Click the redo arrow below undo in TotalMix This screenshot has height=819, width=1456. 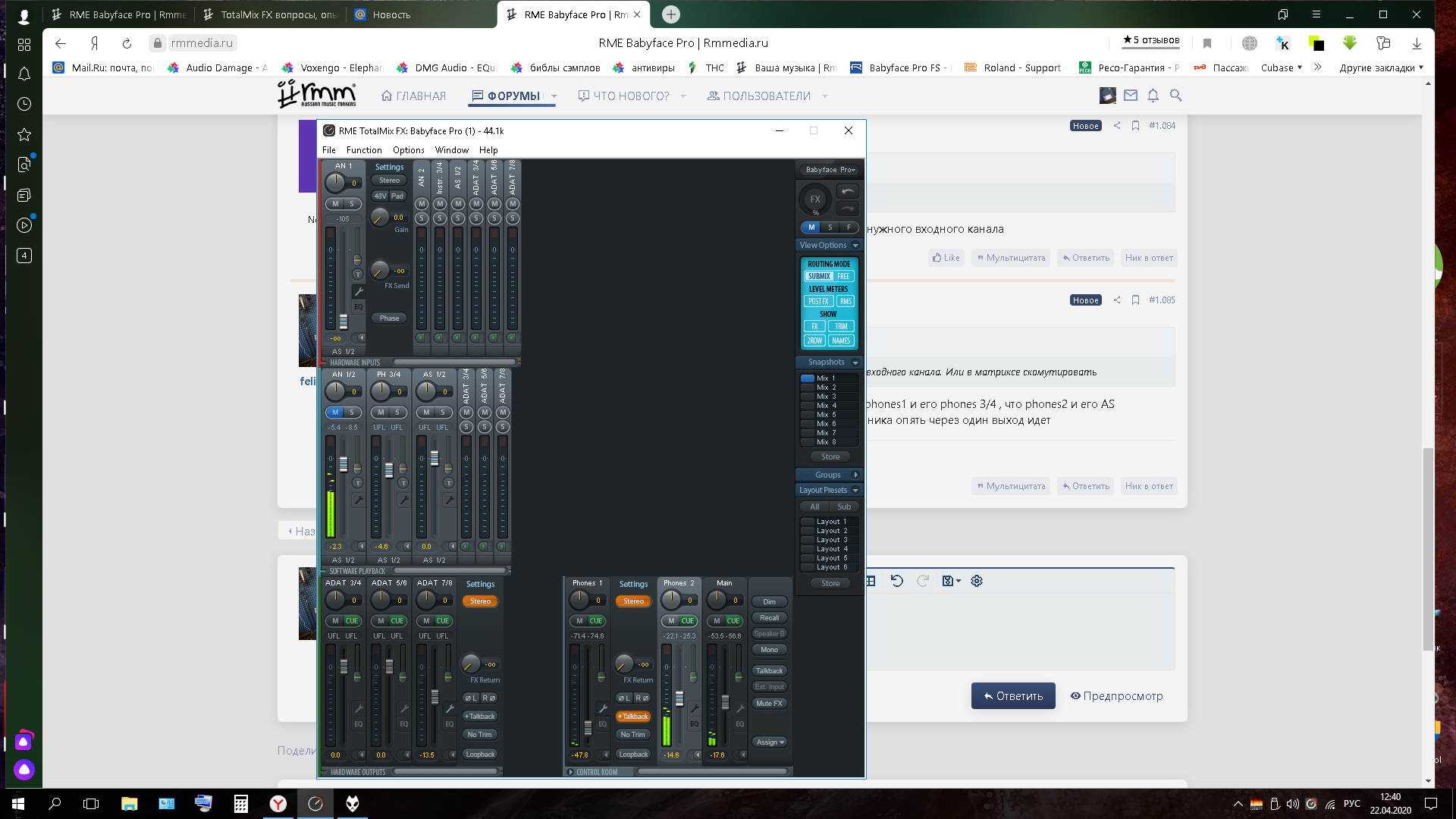point(847,208)
